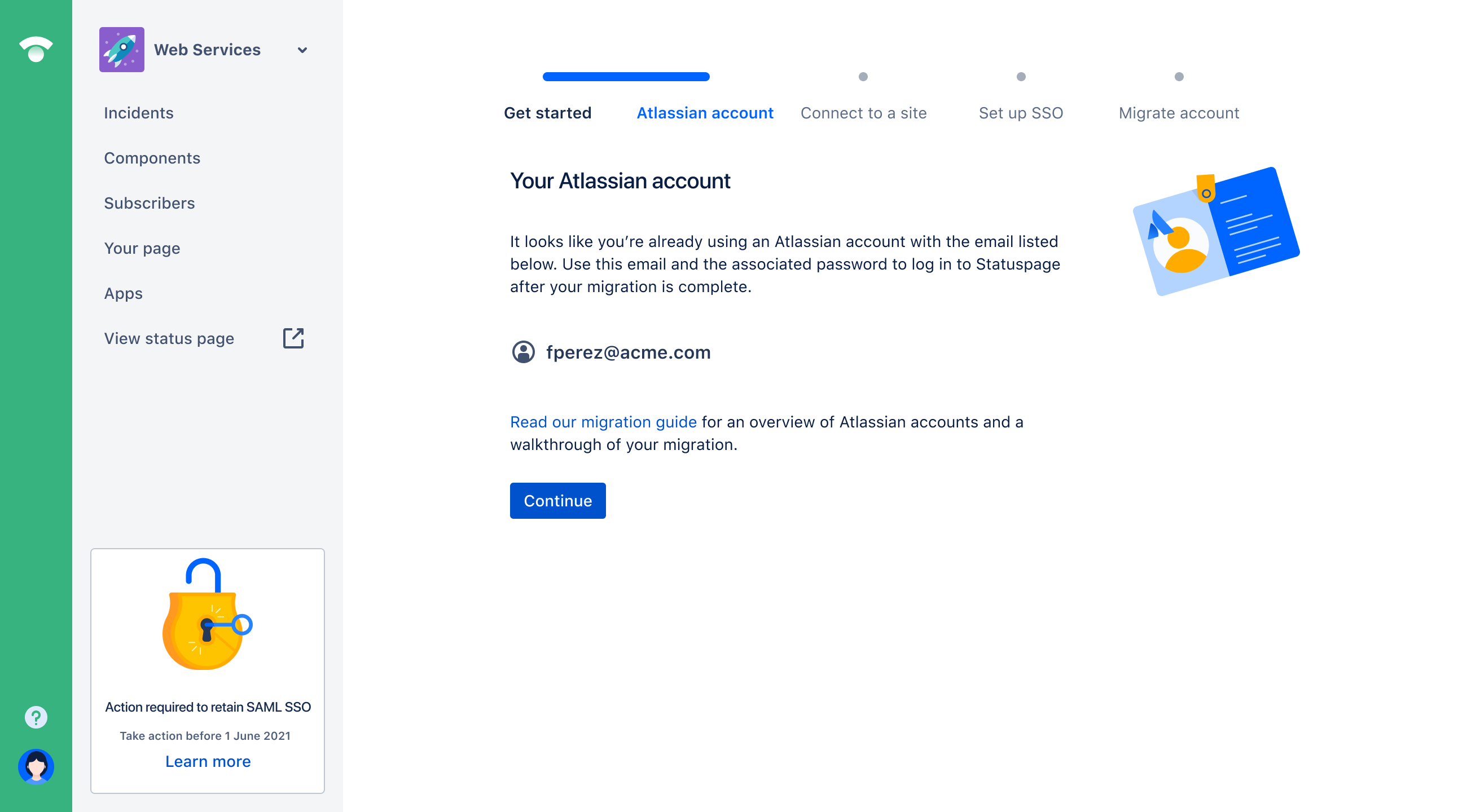This screenshot has height=812, width=1467.
Task: Click the Statuspage logo icon
Action: click(36, 49)
